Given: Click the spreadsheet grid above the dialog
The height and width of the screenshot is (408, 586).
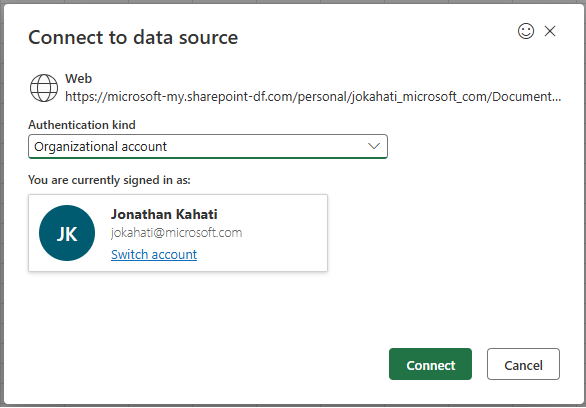Looking at the screenshot, I should (293, 2).
